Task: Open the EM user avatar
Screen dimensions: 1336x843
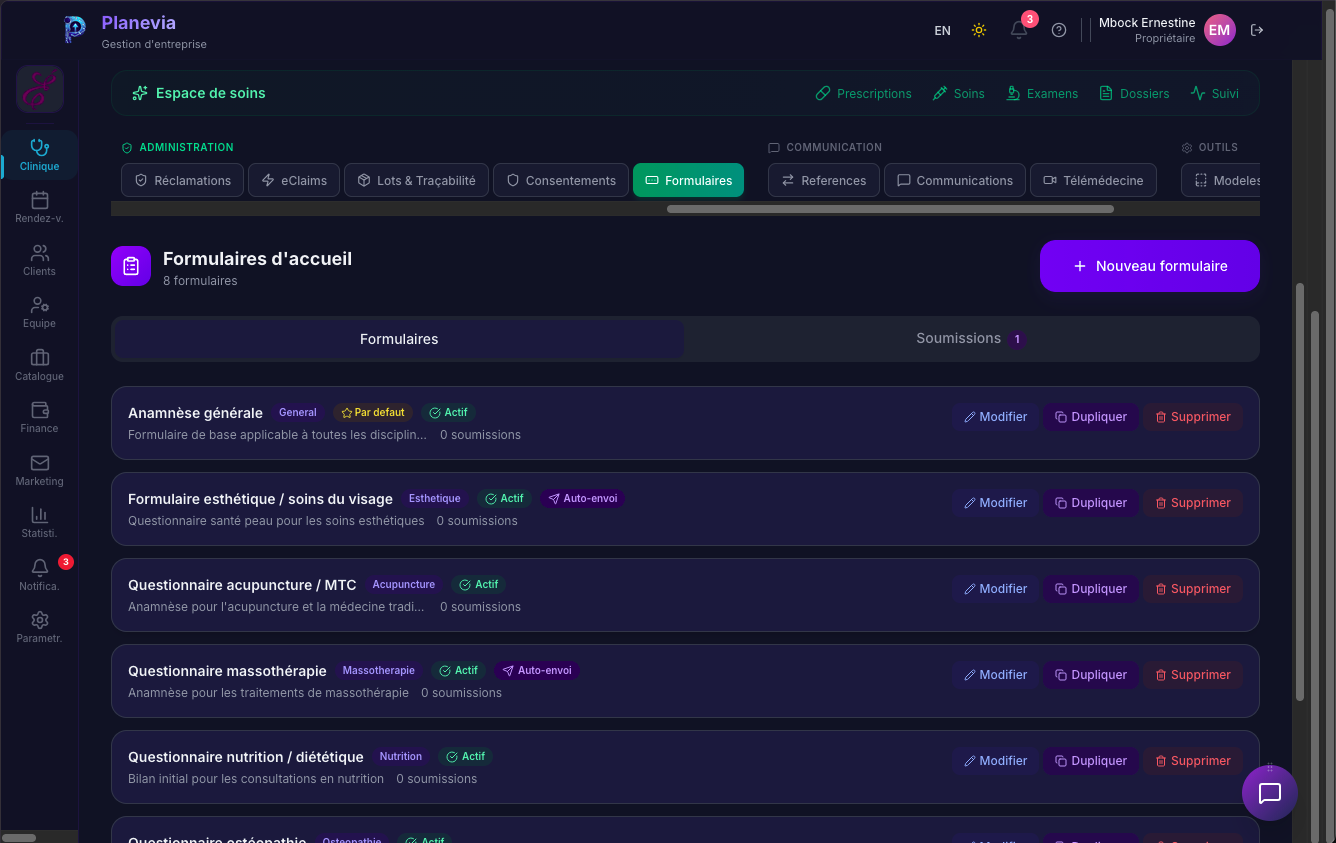Action: pos(1219,30)
